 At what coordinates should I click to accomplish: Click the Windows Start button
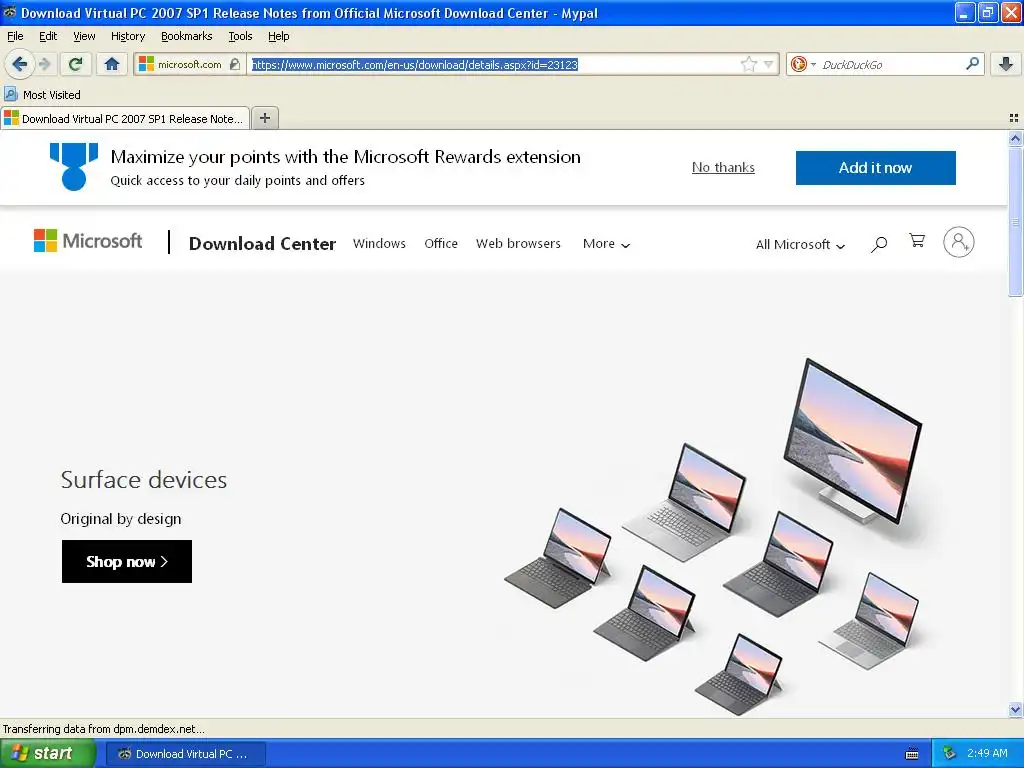[x=47, y=753]
